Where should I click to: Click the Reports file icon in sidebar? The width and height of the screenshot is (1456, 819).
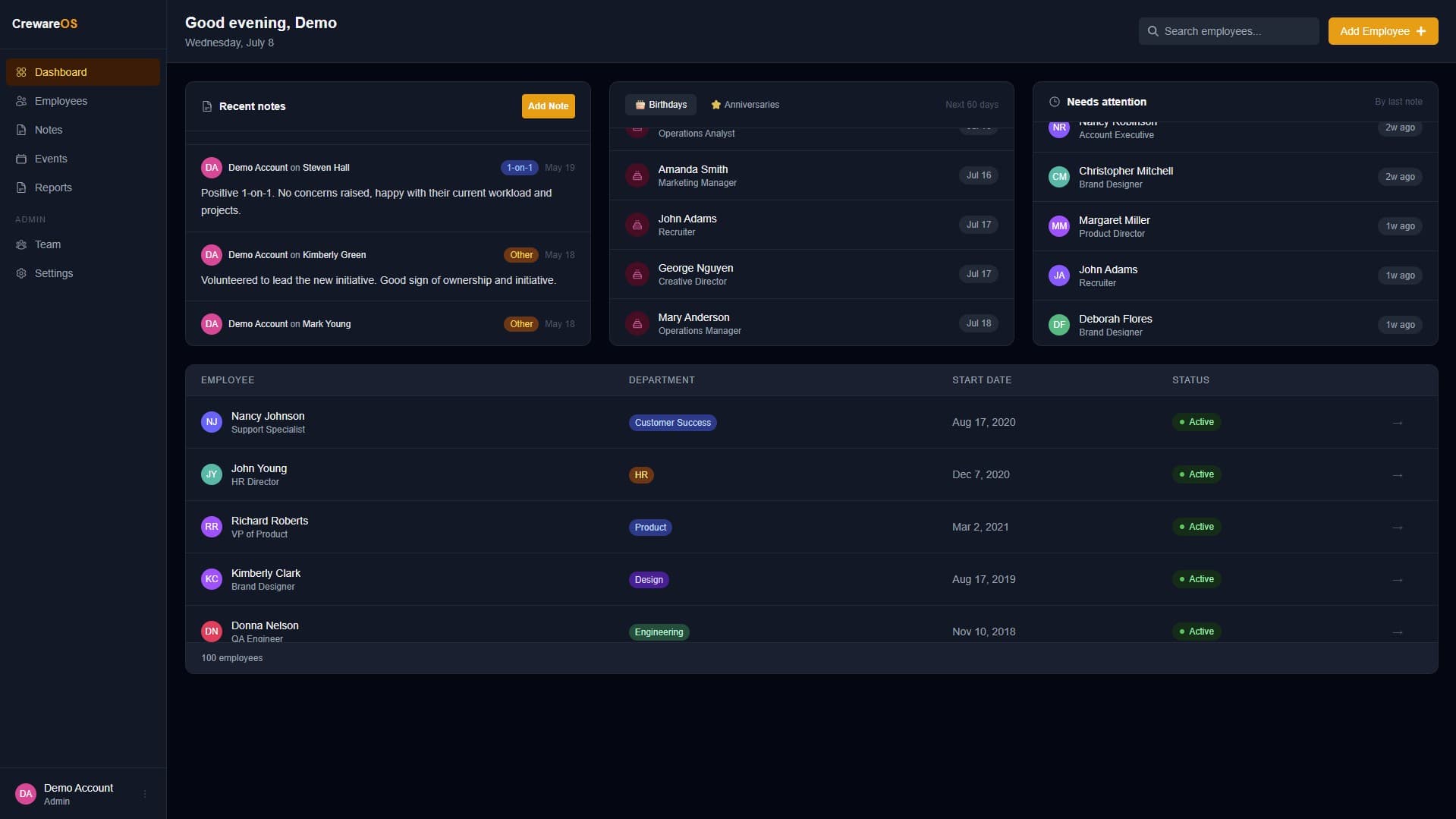point(21,187)
